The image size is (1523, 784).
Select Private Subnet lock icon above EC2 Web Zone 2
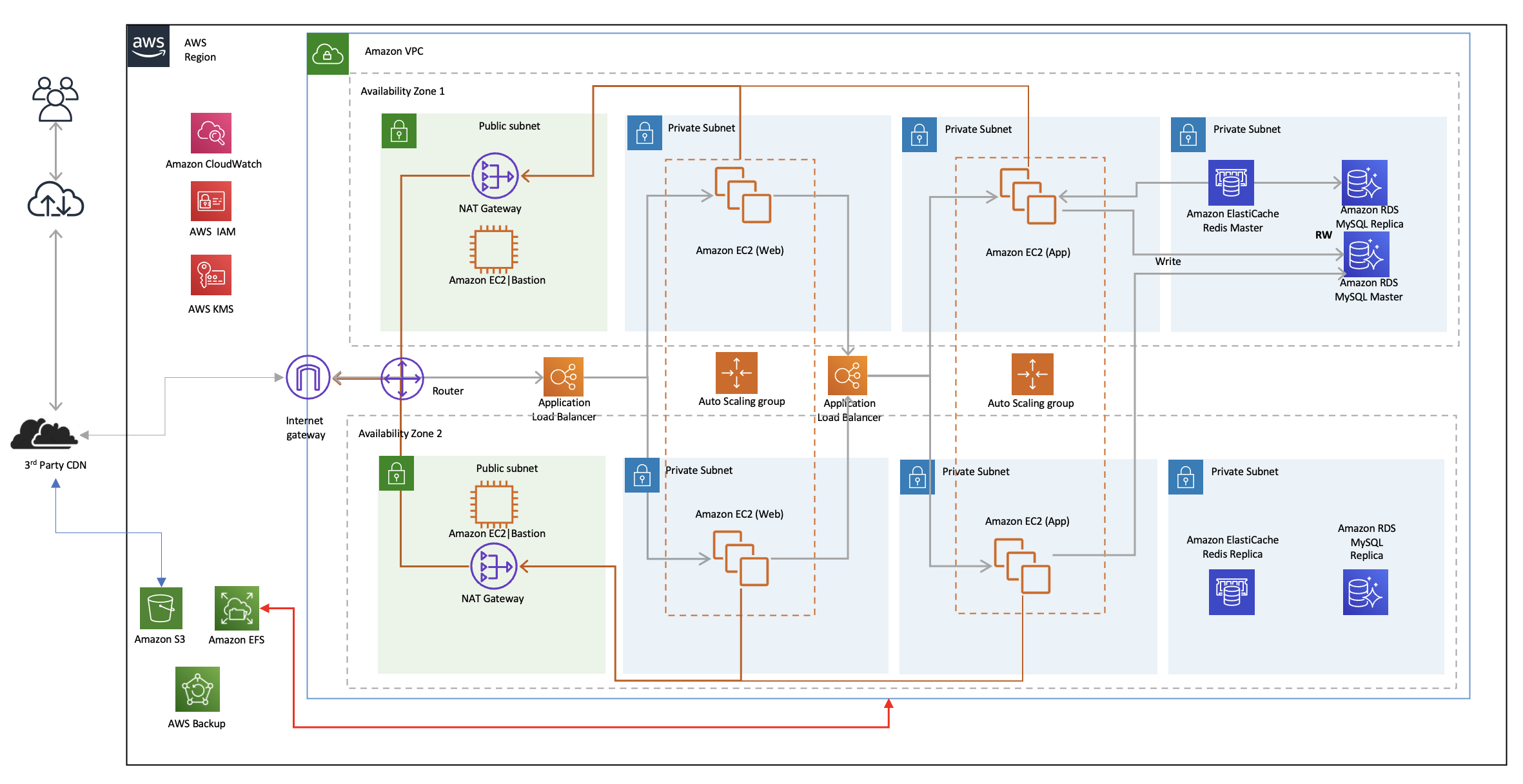[642, 475]
